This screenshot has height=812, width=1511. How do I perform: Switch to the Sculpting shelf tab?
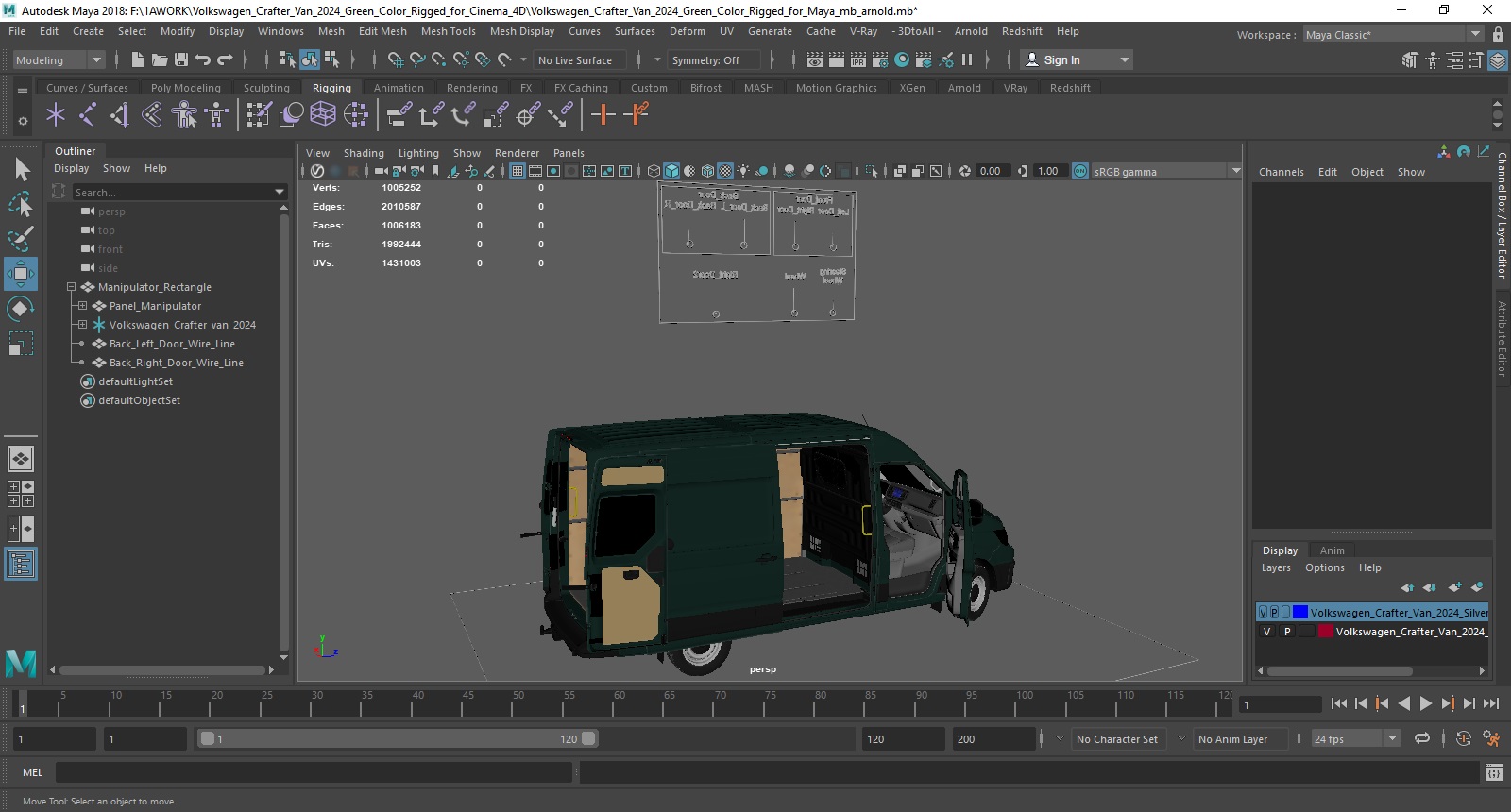click(266, 88)
